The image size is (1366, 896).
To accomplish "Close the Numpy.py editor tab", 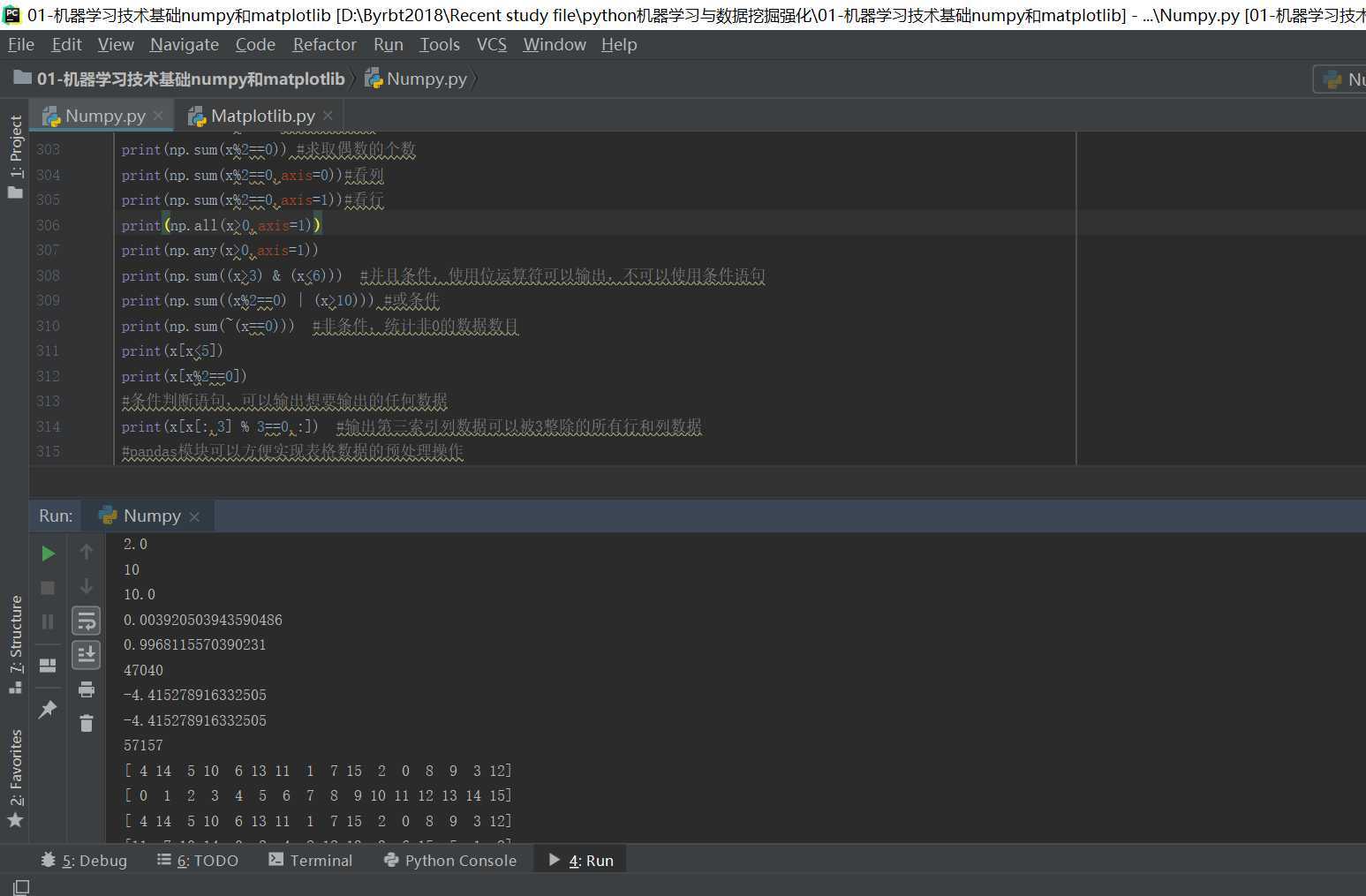I will 158,116.
